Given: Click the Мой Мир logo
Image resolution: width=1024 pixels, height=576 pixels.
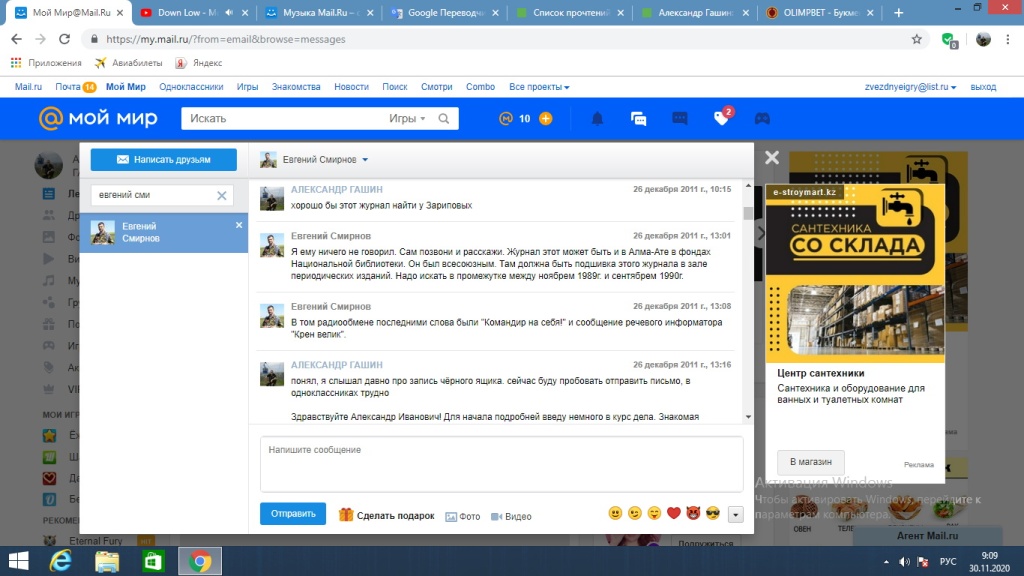Looking at the screenshot, I should pos(98,118).
